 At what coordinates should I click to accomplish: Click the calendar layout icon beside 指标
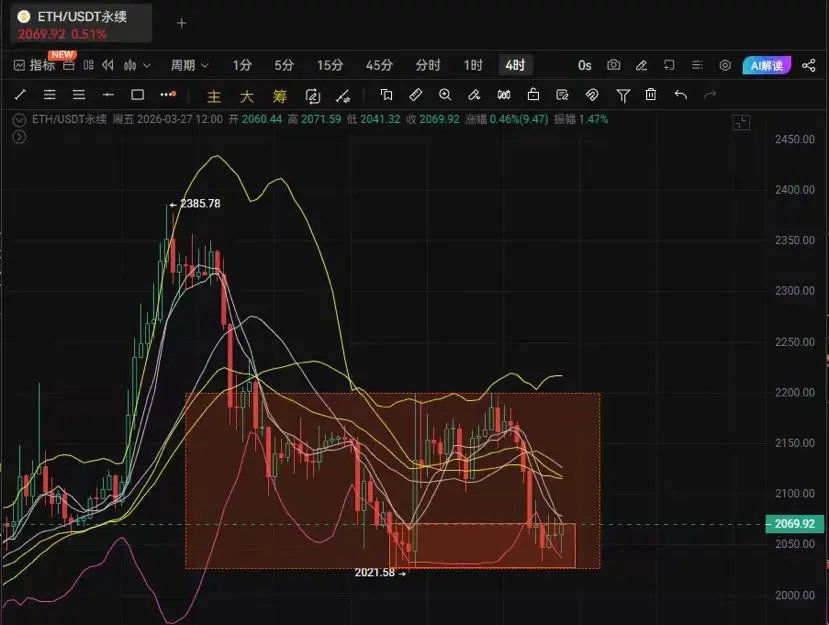(69, 65)
